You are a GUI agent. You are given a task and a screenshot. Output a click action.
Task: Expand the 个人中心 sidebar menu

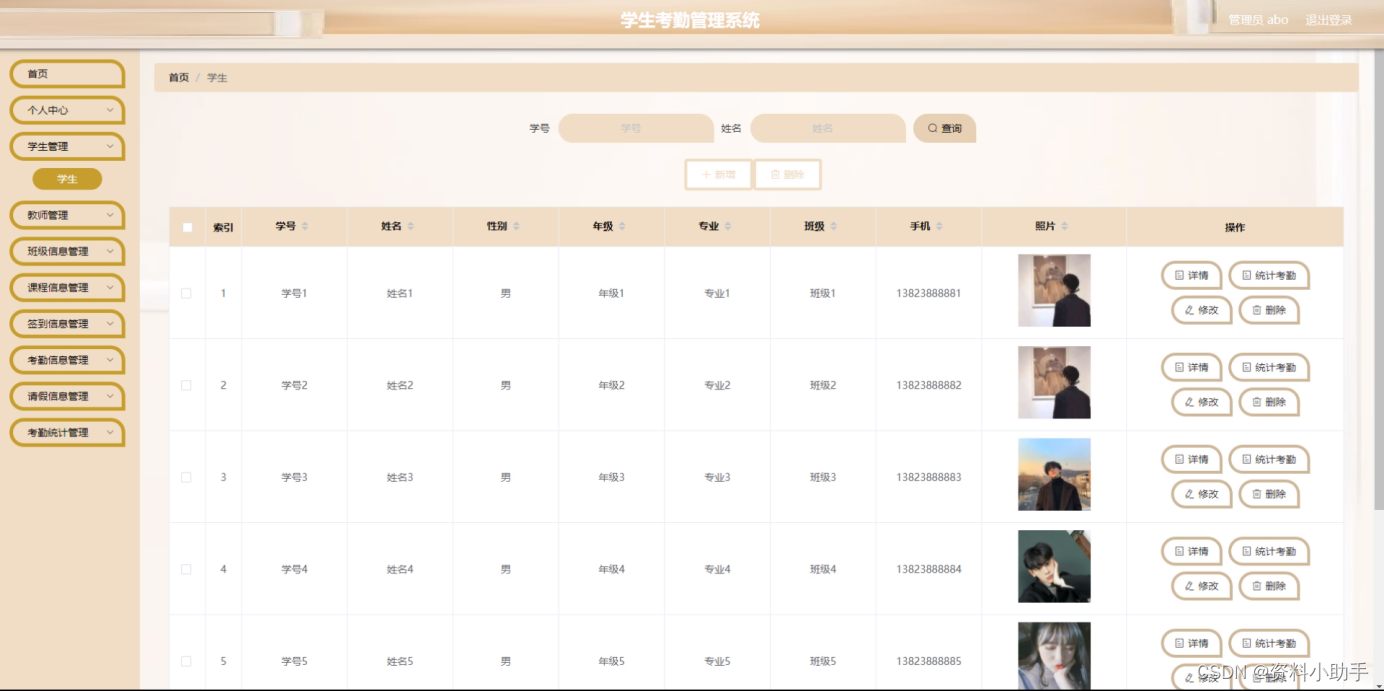click(67, 110)
